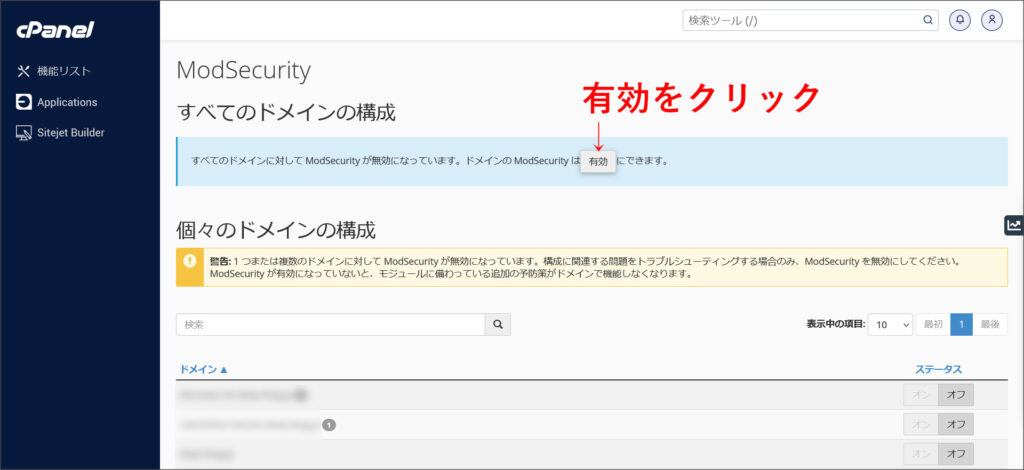
Task: Switch second domain row to オン
Action: point(921,424)
